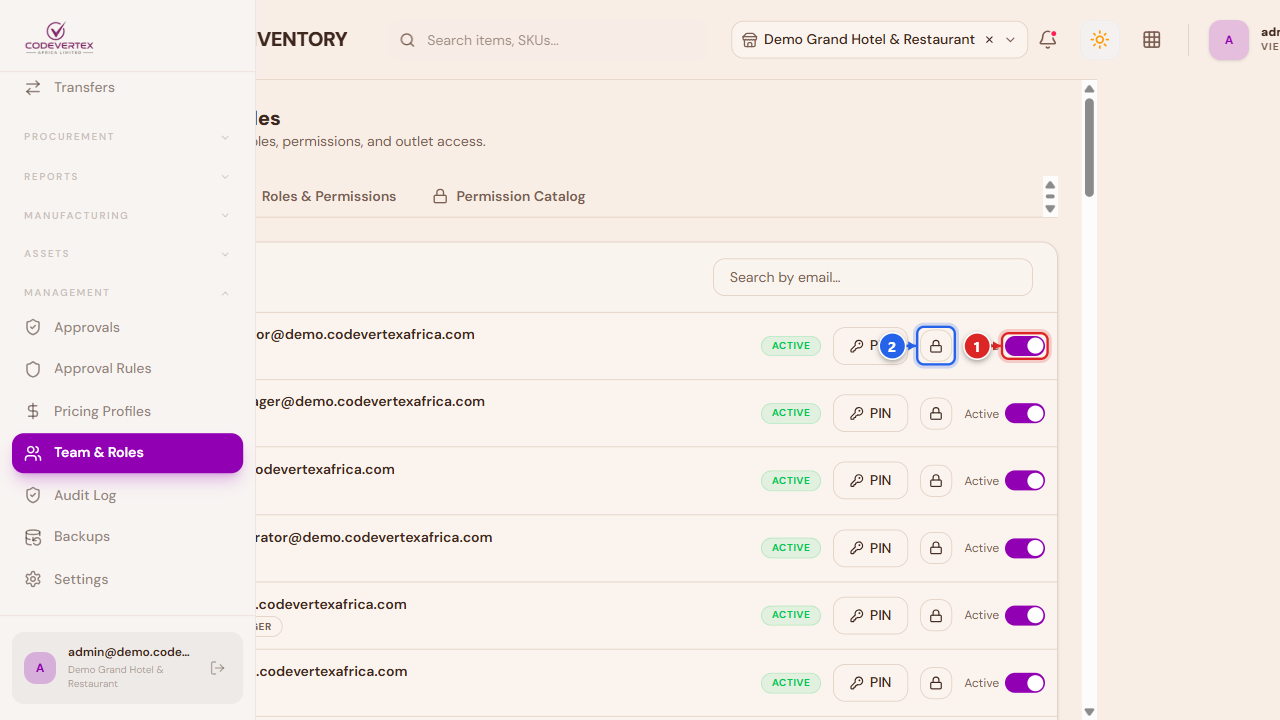
Task: Open the notifications bell
Action: point(1048,40)
